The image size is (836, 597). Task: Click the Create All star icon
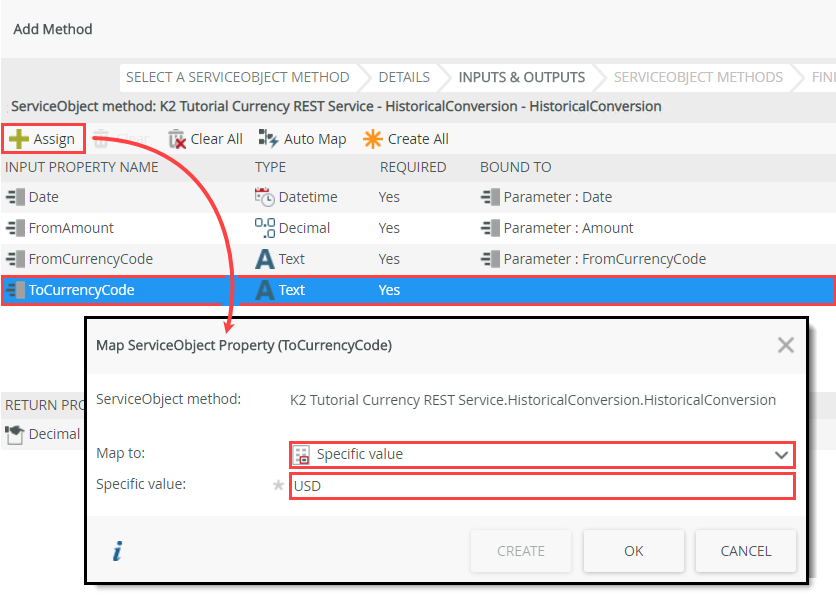pos(372,139)
